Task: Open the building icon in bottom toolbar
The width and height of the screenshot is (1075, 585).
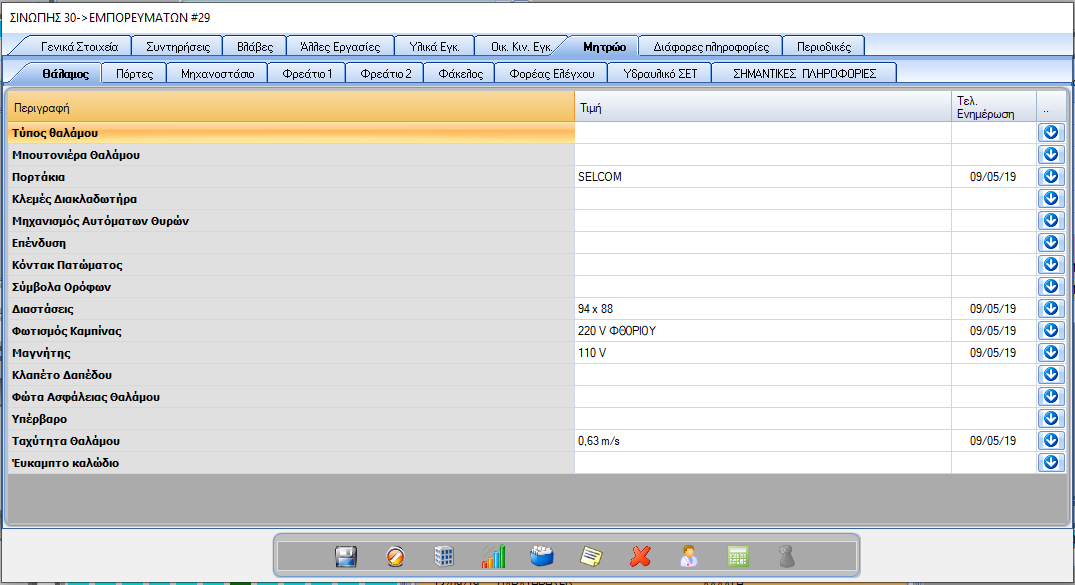Action: [x=444, y=557]
